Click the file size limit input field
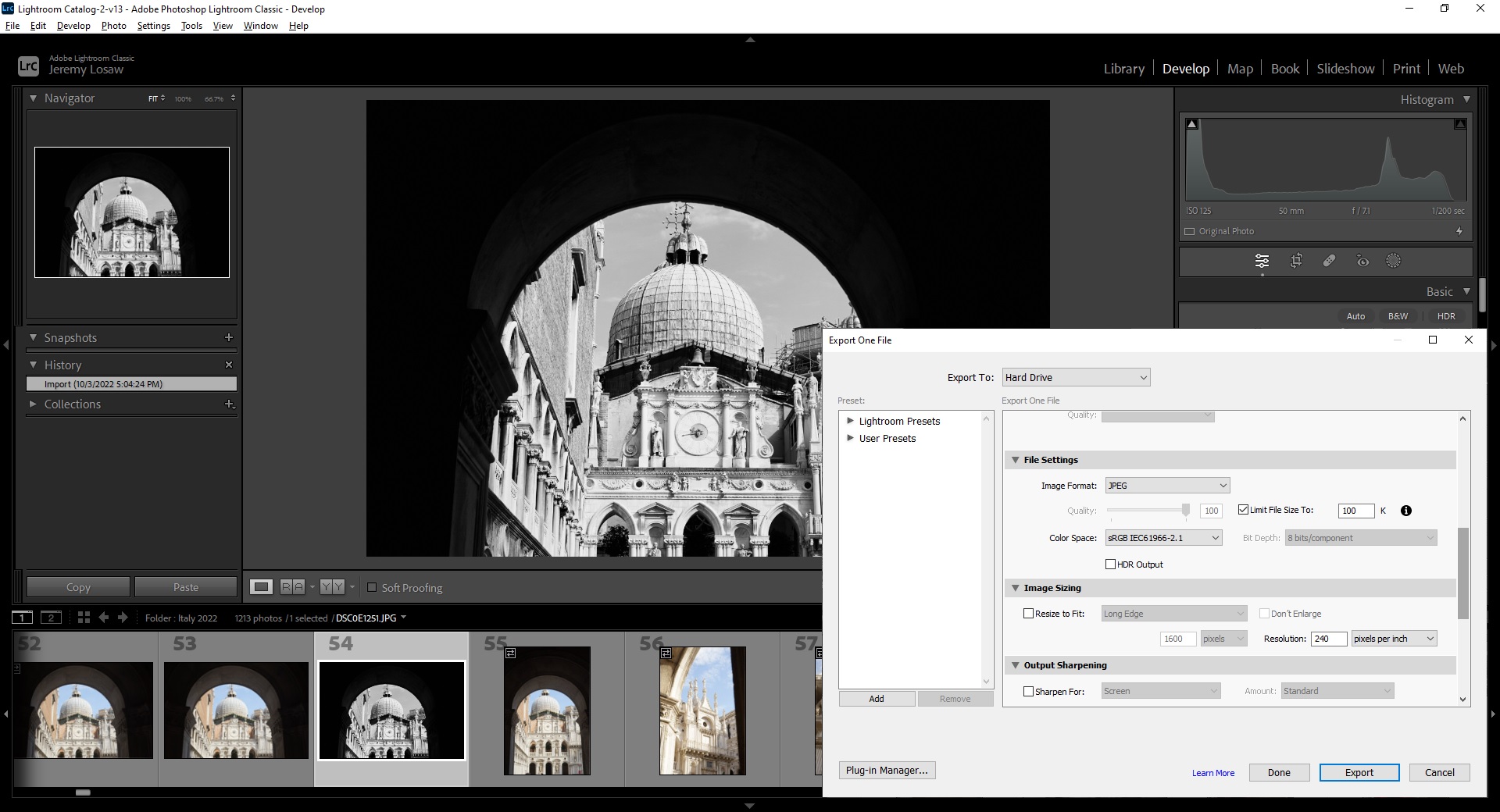1500x812 pixels. 1356,511
